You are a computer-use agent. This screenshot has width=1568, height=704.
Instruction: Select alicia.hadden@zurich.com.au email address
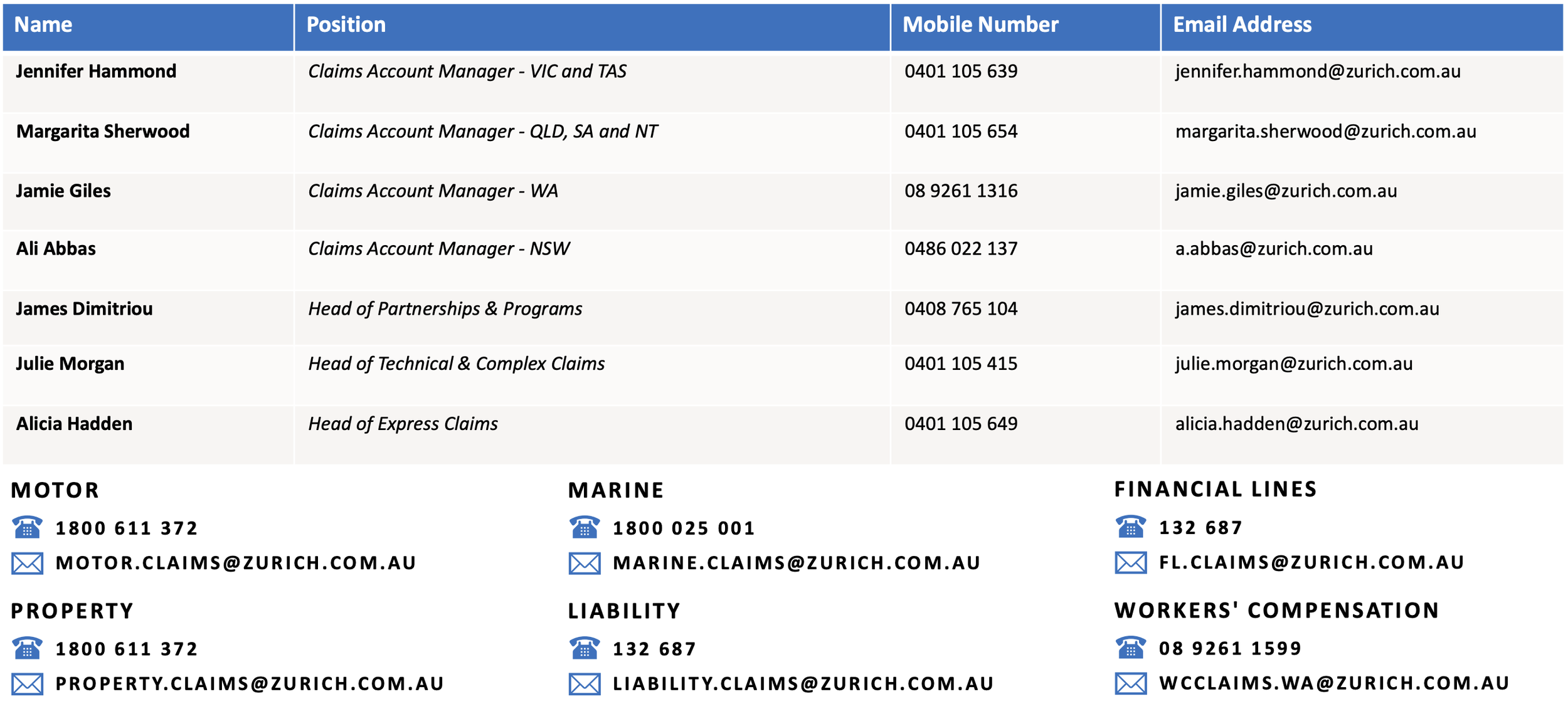coord(1296,424)
